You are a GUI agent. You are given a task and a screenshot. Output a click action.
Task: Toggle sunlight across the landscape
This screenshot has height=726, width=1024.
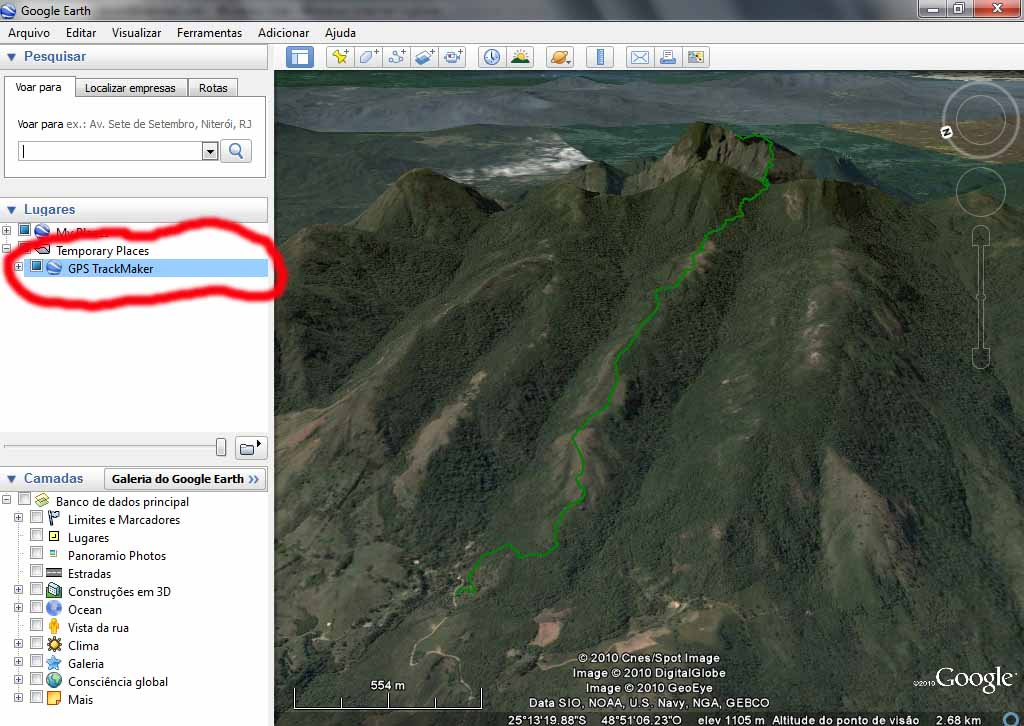pos(520,57)
